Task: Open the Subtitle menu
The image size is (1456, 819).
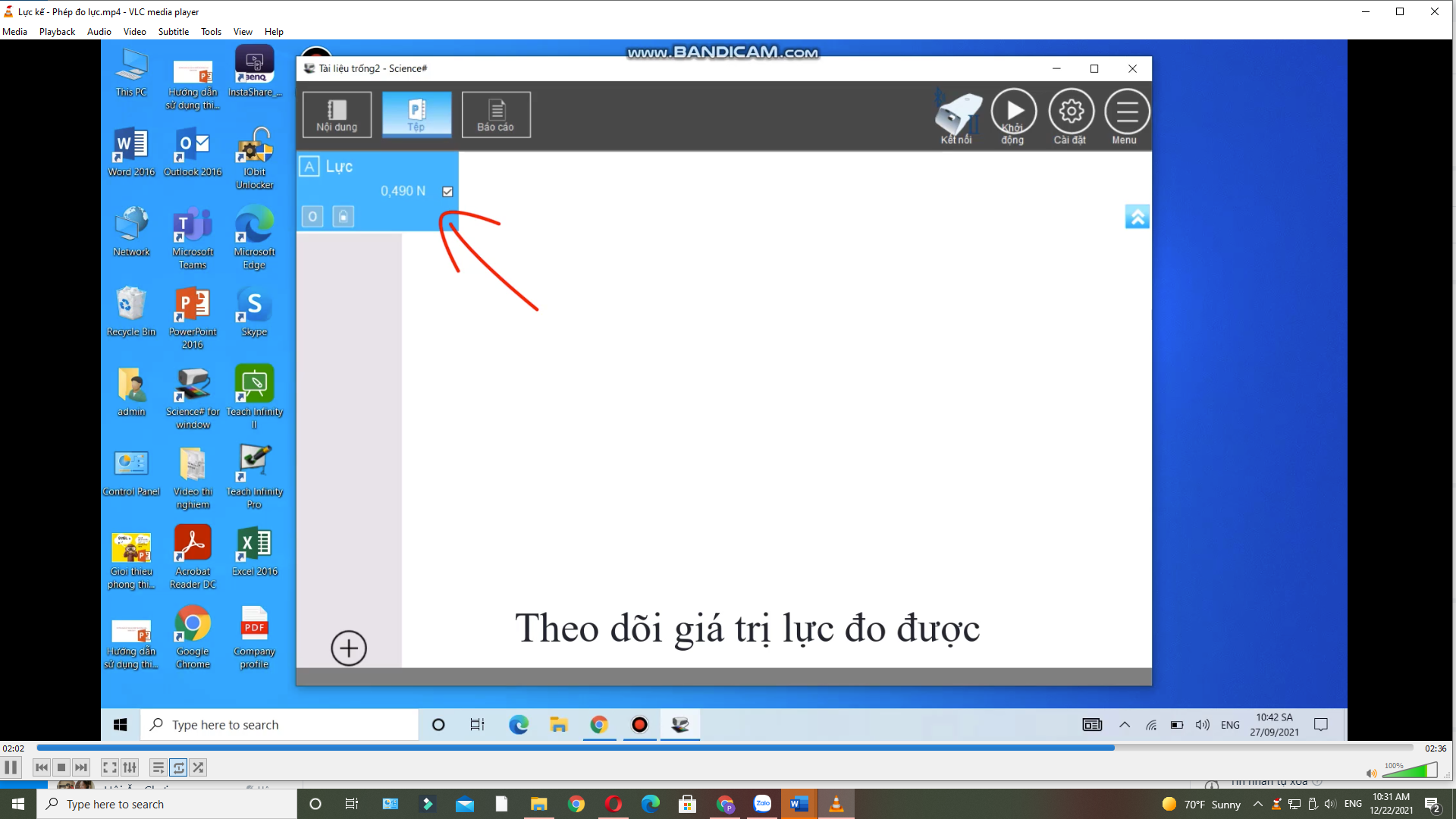Action: click(x=174, y=32)
